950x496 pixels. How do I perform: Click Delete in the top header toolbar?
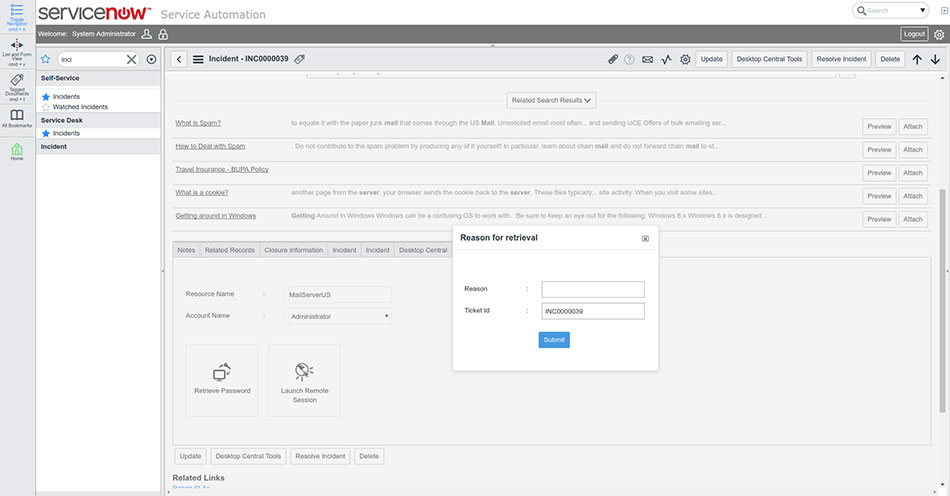[x=890, y=59]
